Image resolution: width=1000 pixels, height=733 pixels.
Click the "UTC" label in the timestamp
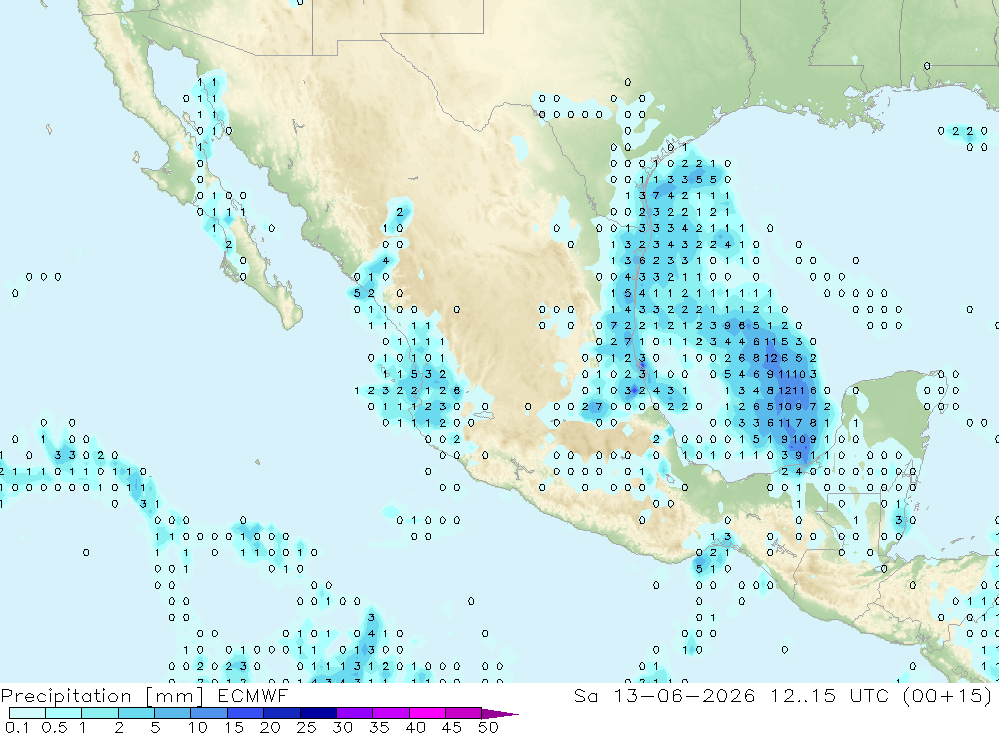pyautogui.click(x=869, y=695)
